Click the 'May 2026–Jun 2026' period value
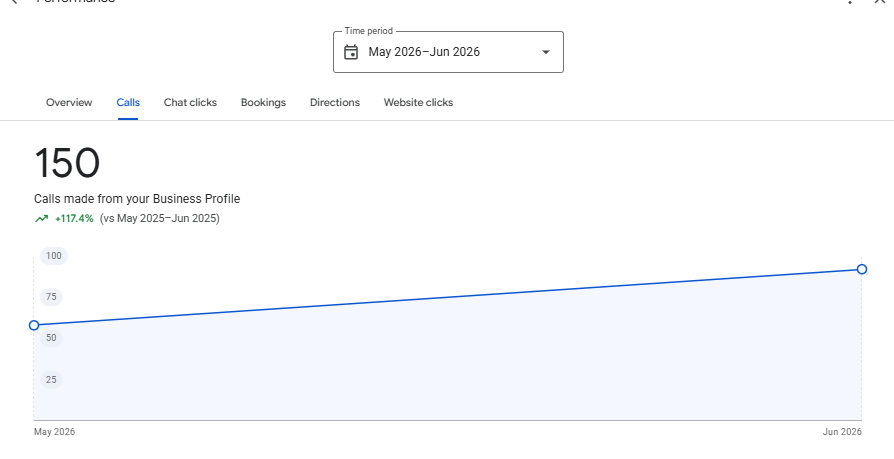Image resolution: width=894 pixels, height=459 pixels. [x=424, y=52]
